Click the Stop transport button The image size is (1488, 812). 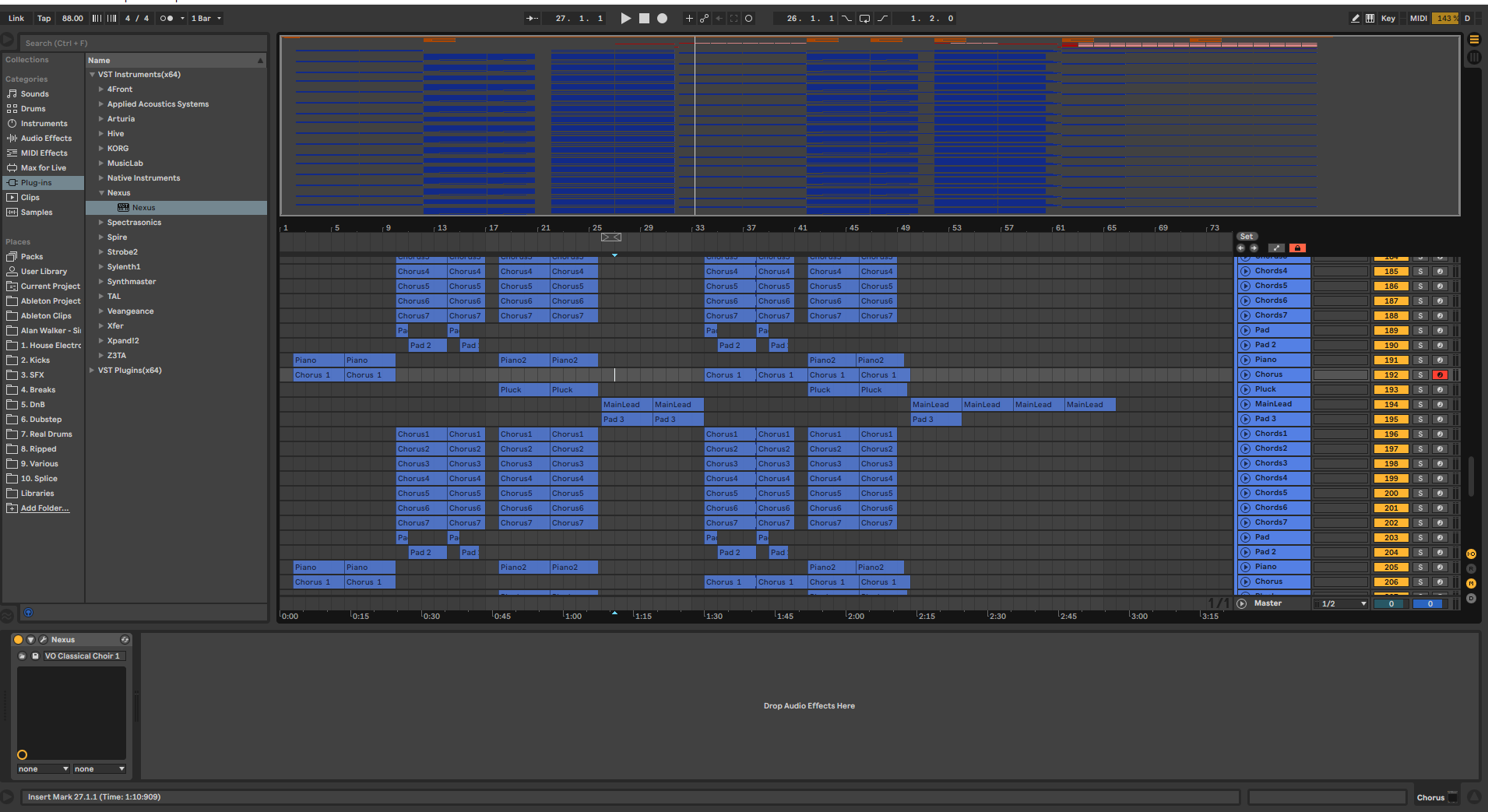click(644, 18)
